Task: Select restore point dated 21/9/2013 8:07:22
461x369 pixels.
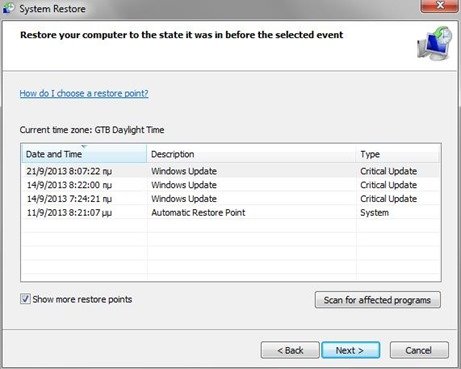Action: pyautogui.click(x=231, y=171)
